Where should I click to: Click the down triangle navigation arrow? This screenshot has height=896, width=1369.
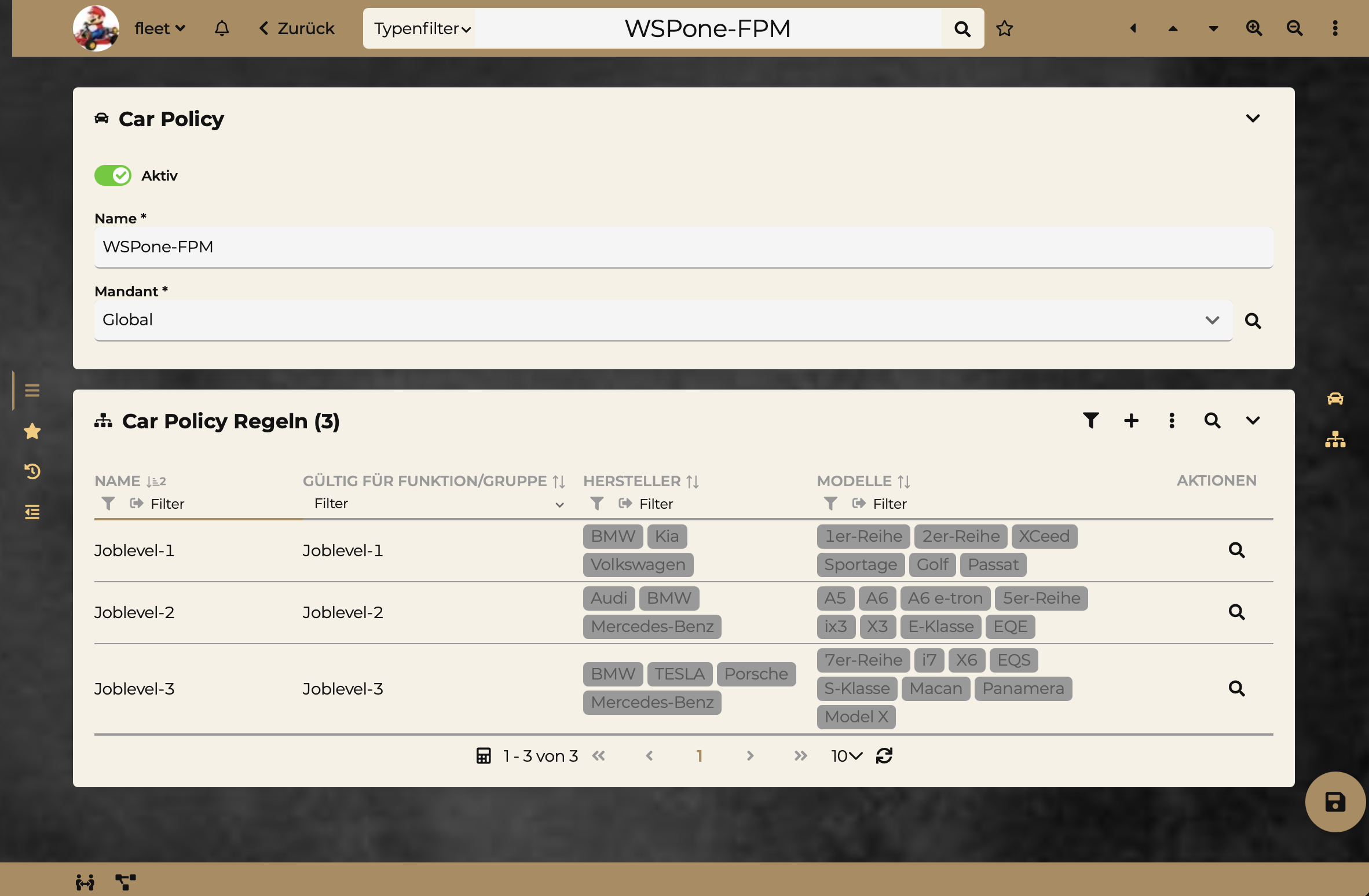(x=1213, y=28)
